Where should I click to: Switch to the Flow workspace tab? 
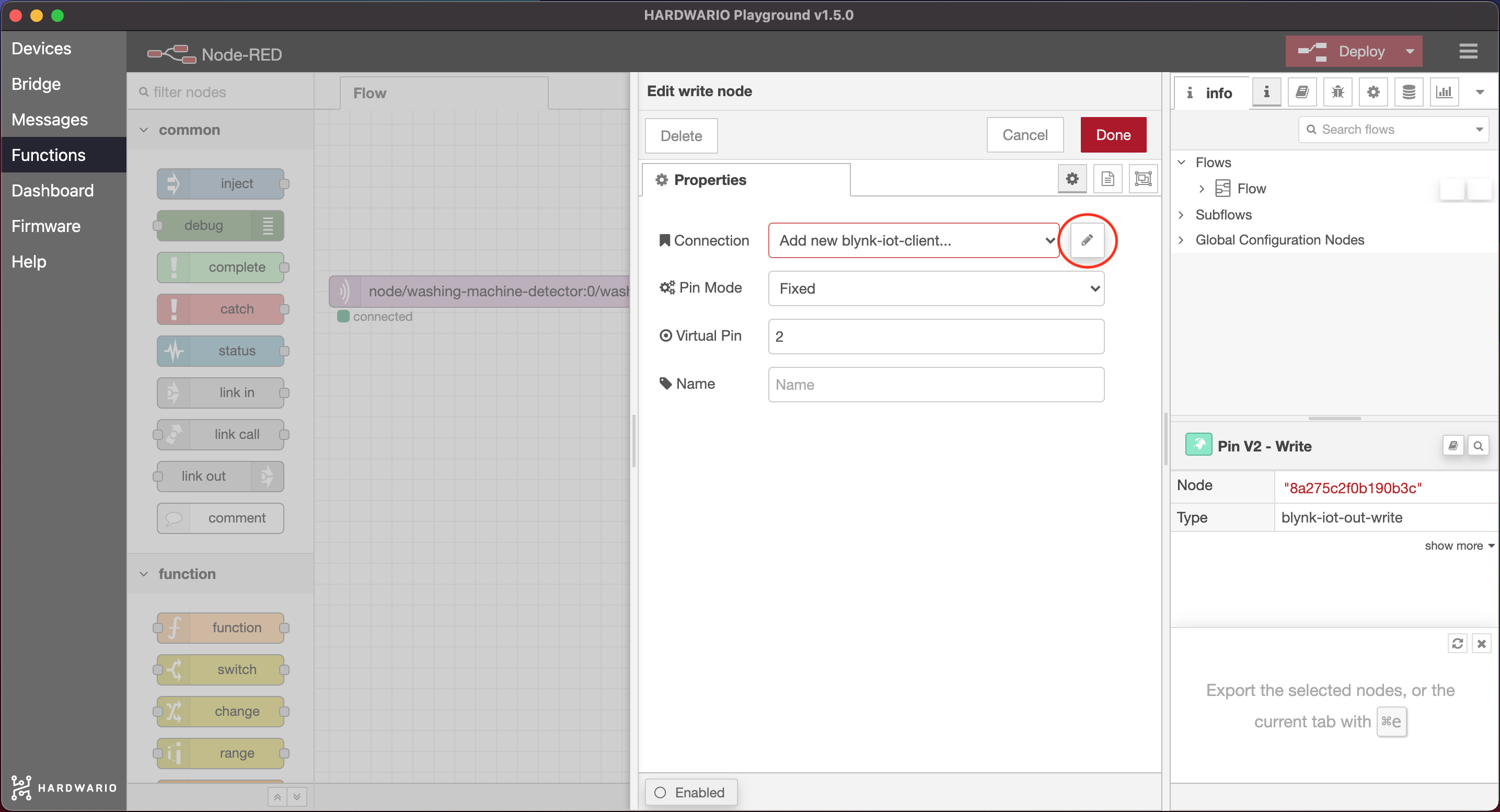444,93
